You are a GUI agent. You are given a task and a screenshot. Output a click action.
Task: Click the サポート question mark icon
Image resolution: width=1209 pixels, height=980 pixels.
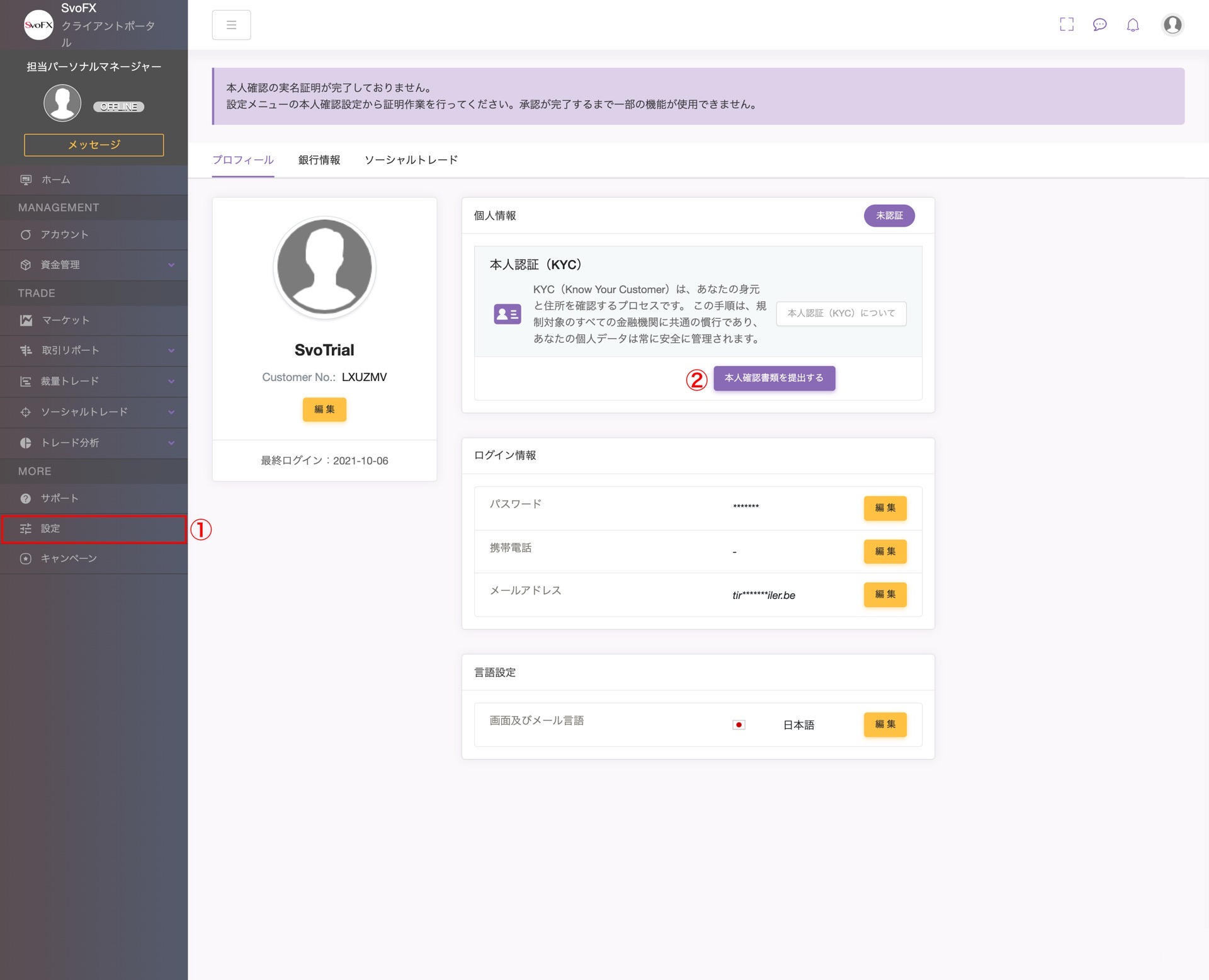click(26, 499)
